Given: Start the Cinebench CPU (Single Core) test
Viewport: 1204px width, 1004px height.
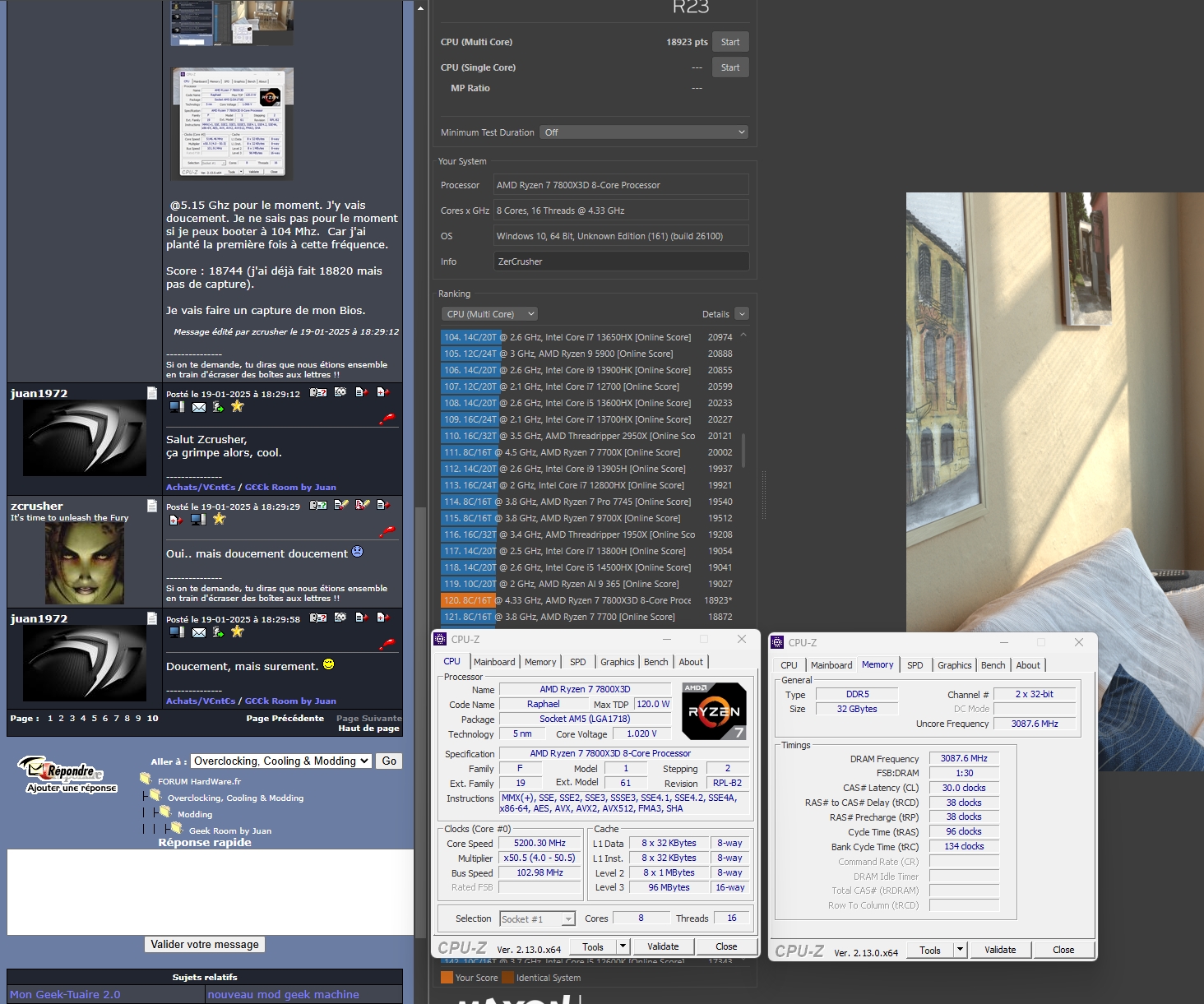Looking at the screenshot, I should click(x=730, y=67).
